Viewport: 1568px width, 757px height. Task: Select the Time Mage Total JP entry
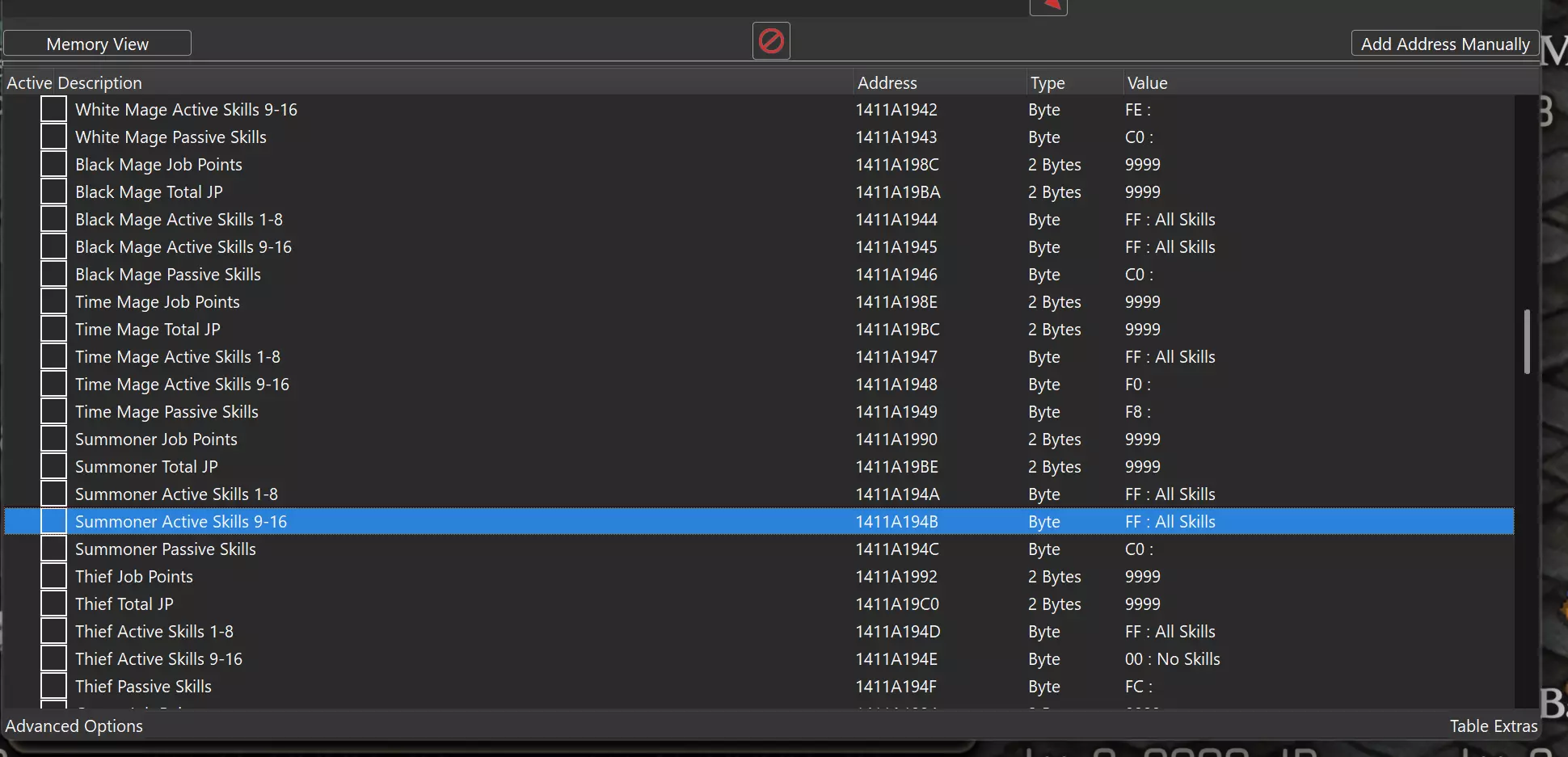click(758, 329)
